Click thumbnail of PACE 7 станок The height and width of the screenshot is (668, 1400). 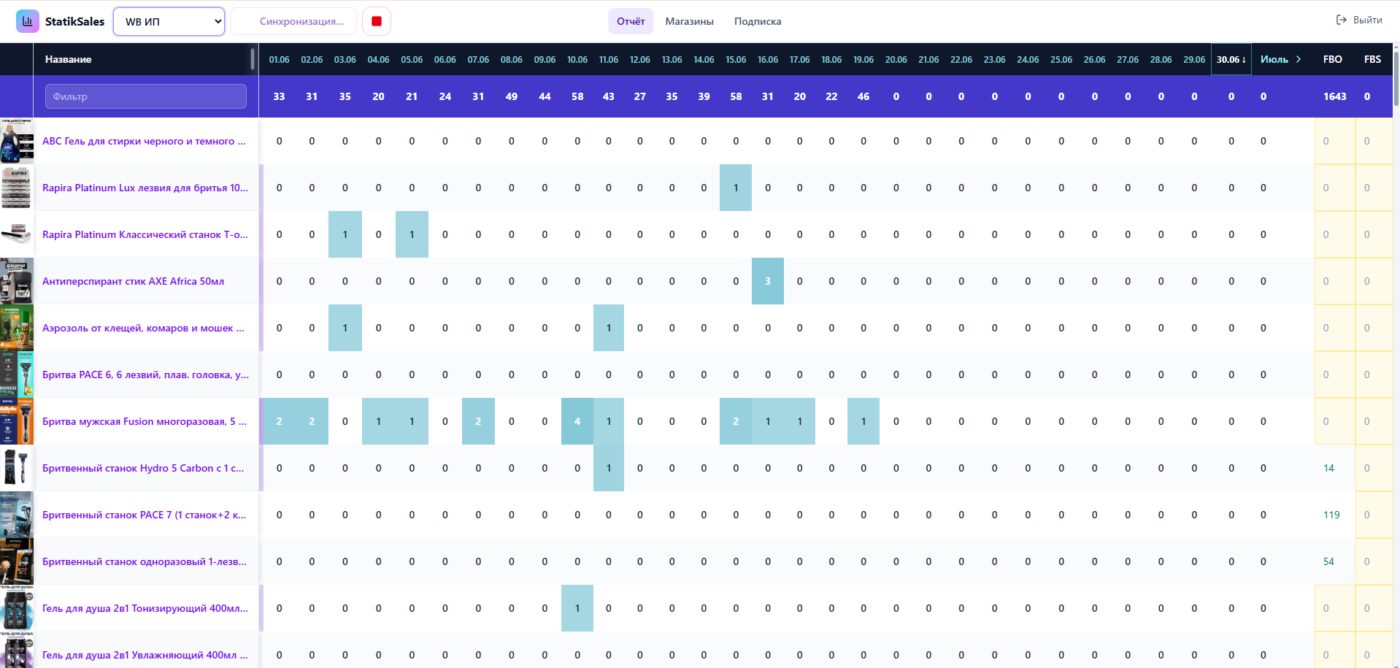tap(17, 514)
